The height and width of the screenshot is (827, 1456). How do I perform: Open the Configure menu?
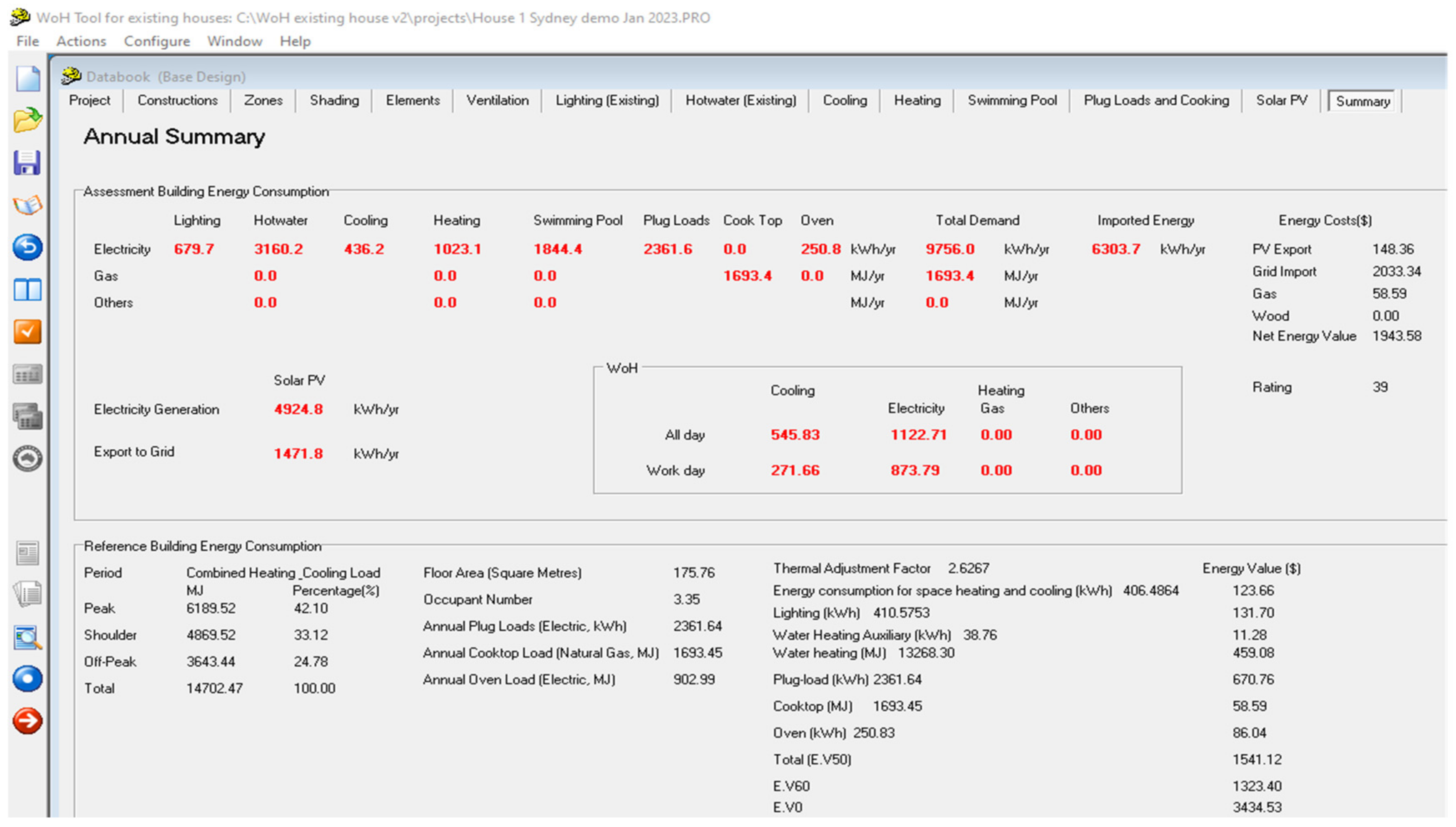click(157, 42)
